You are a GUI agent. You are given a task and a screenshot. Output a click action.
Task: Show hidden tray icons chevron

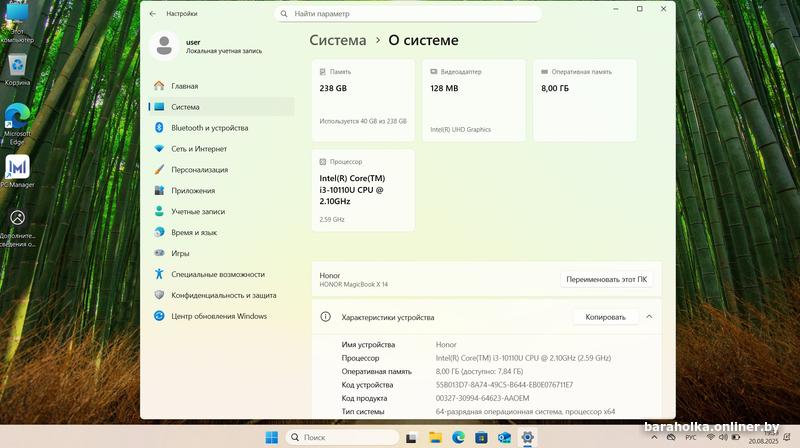tap(655, 437)
